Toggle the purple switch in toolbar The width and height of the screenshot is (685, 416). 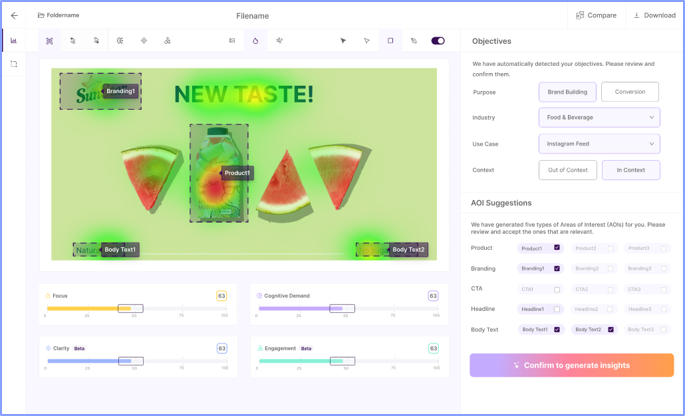(x=438, y=41)
